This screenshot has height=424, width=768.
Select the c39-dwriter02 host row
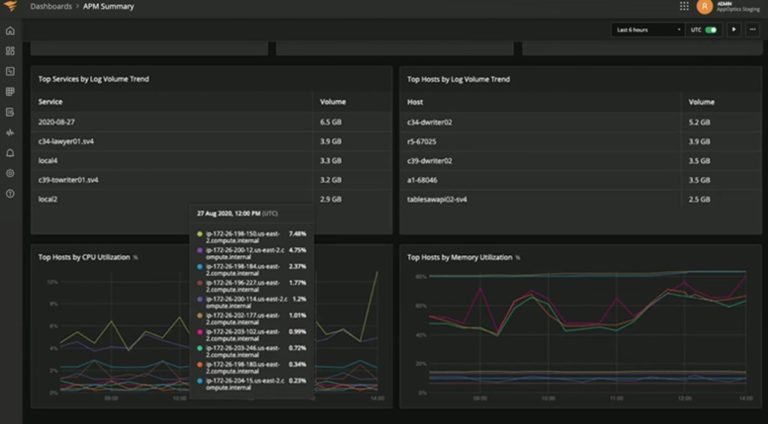point(580,161)
